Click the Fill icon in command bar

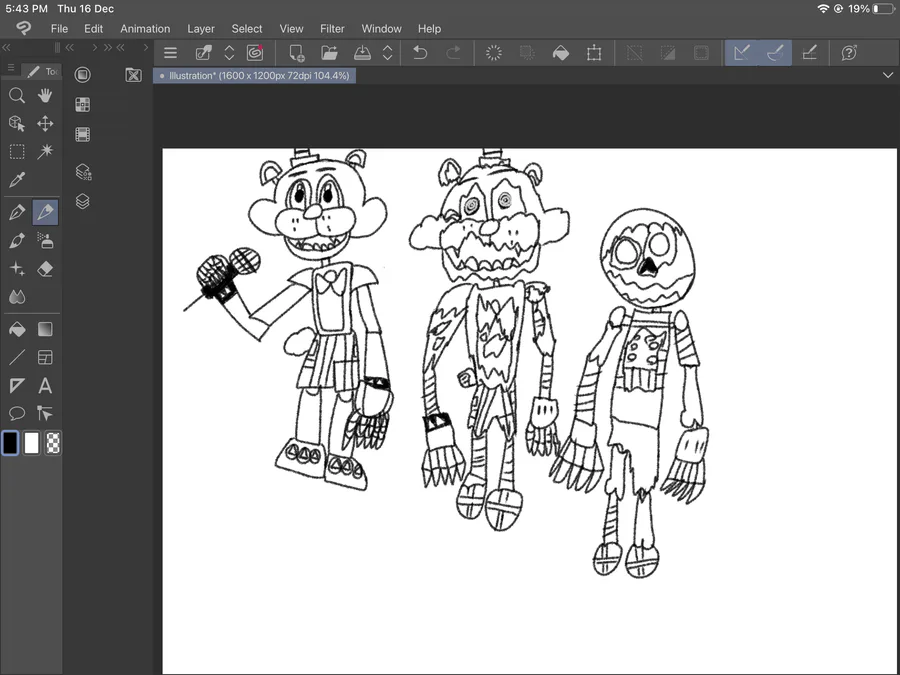[561, 53]
